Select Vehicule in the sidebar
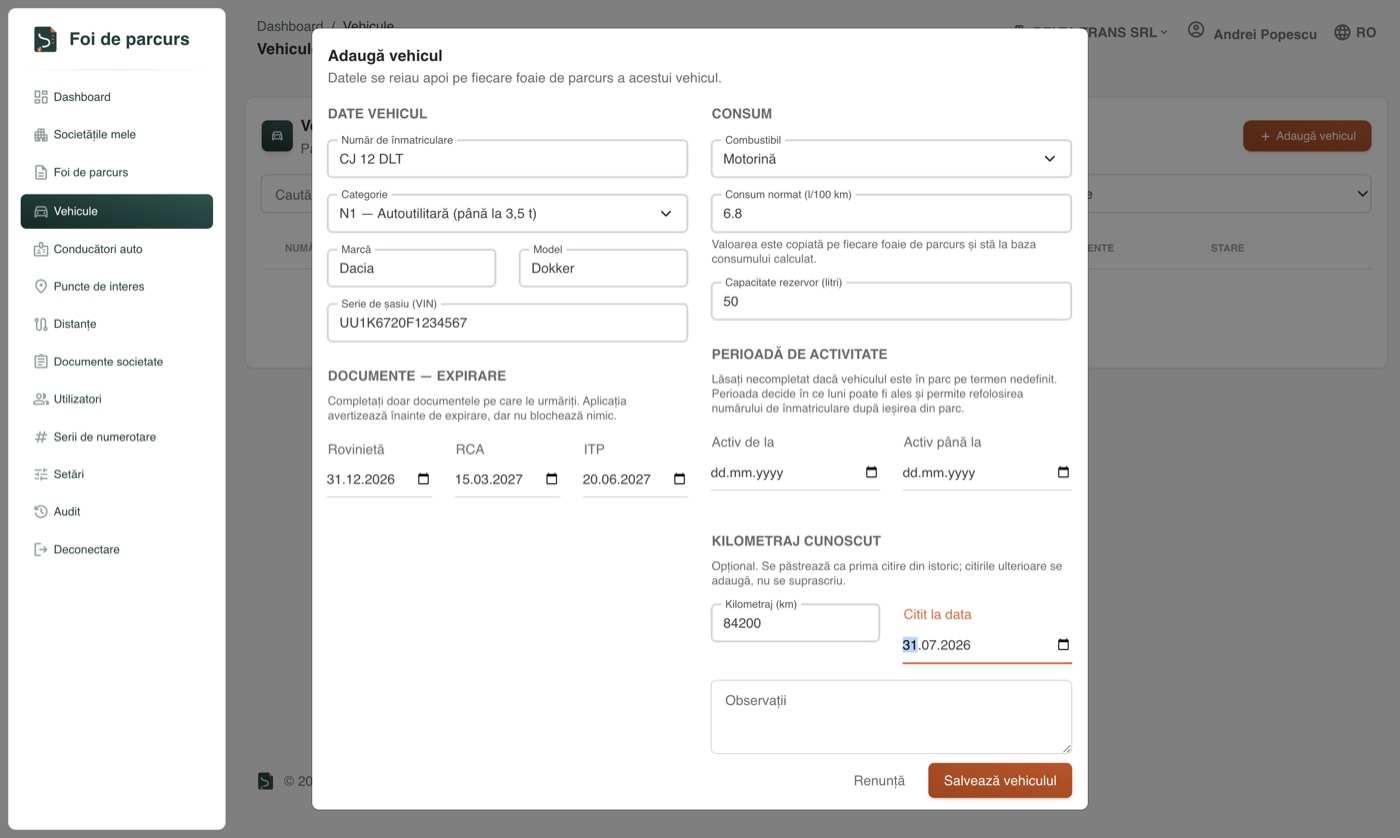 tap(117, 211)
